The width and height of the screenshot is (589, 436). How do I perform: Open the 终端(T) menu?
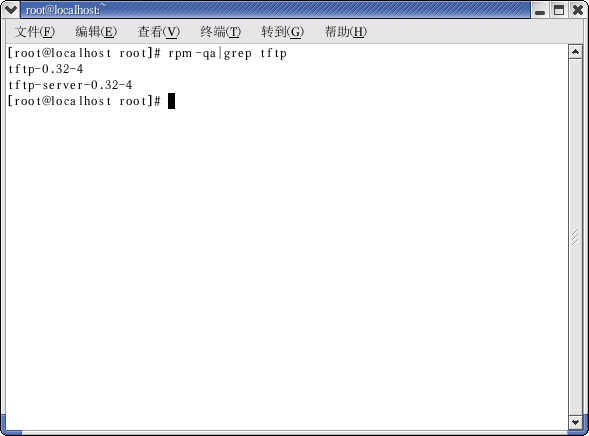click(x=220, y=32)
